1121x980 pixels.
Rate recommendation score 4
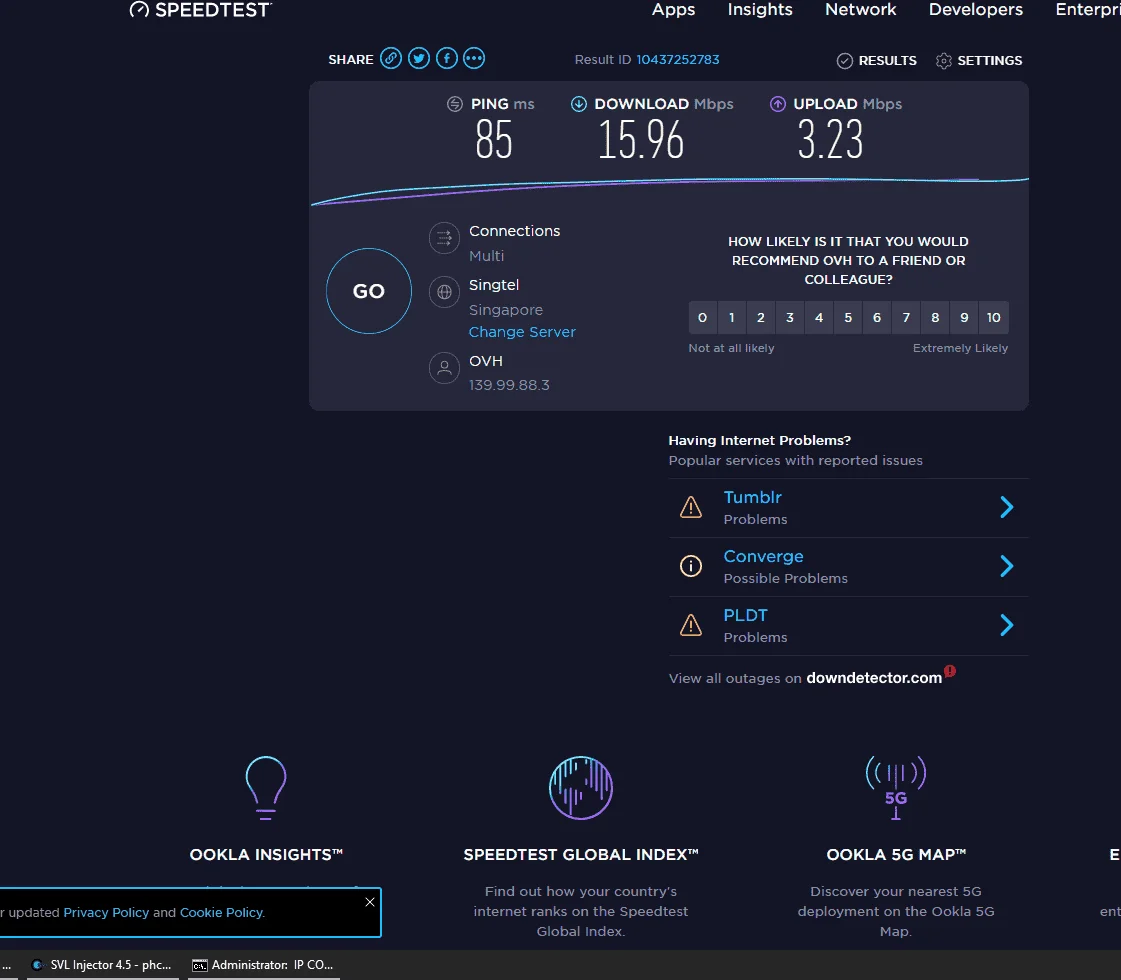tap(819, 317)
